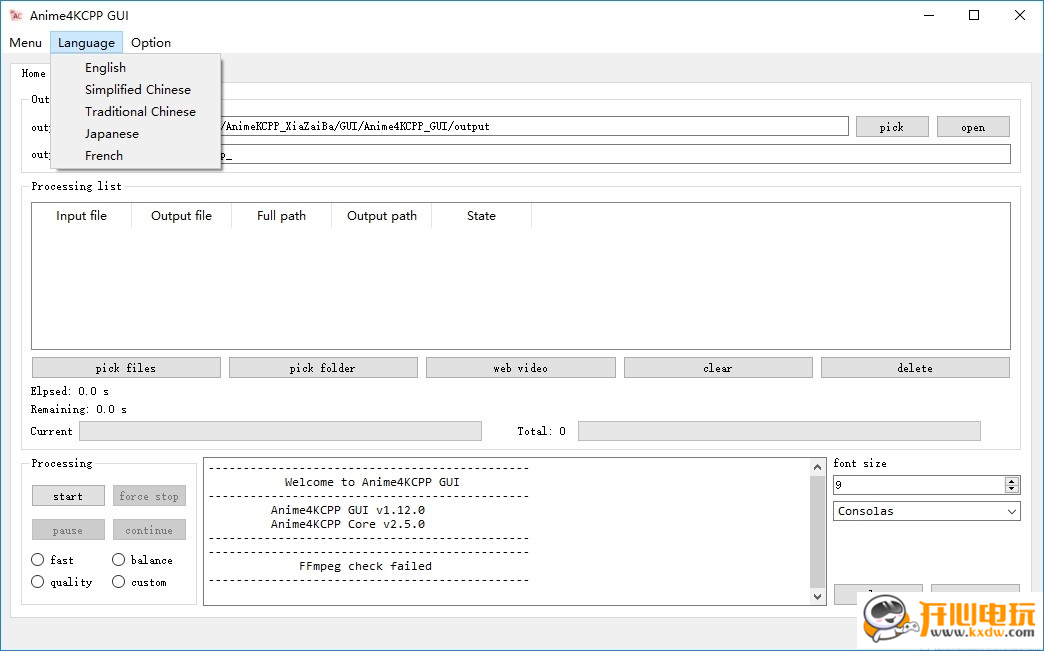Minimize the Anime4KCPP GUI window

click(x=929, y=15)
